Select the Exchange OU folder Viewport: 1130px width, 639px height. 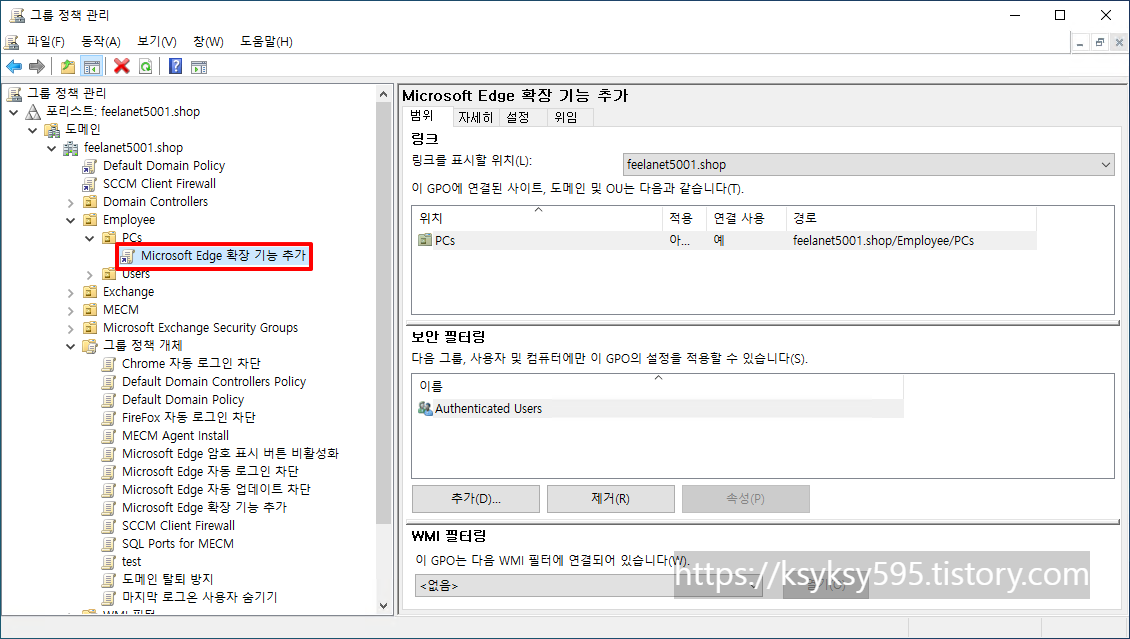(x=128, y=292)
